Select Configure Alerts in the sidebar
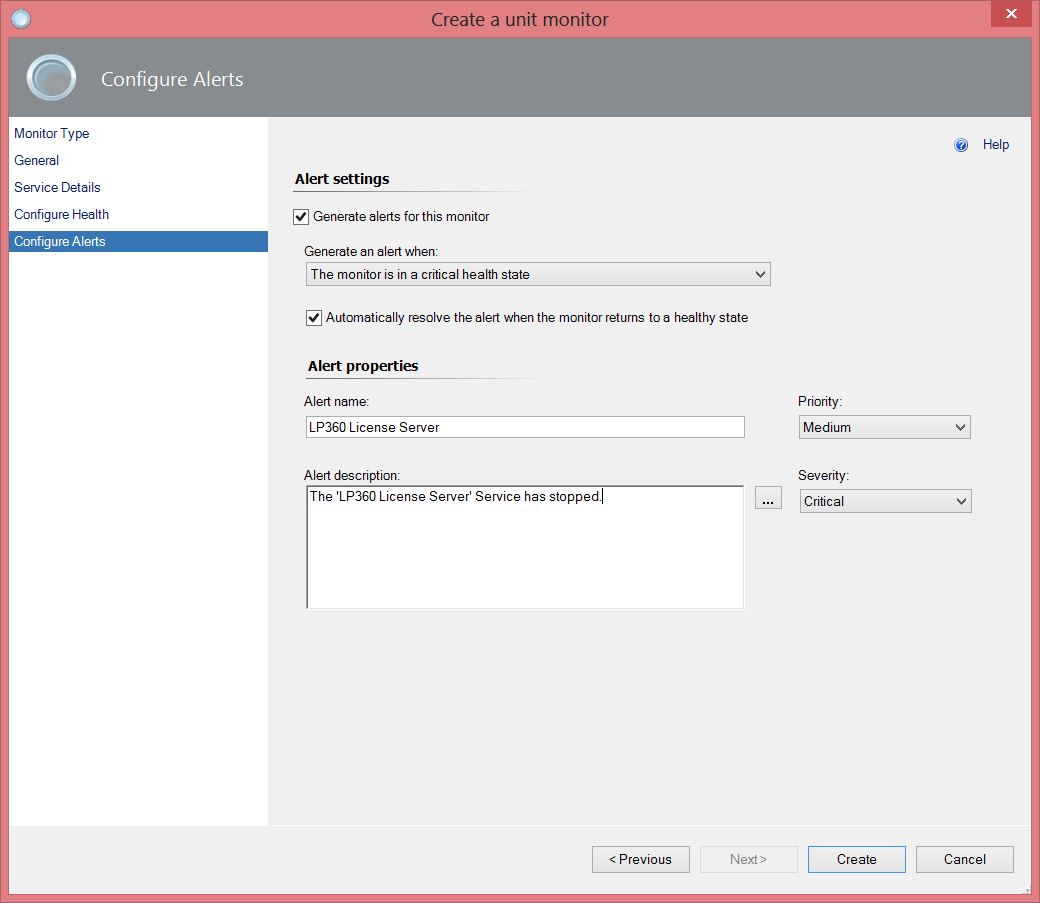The image size is (1040, 903). [60, 241]
